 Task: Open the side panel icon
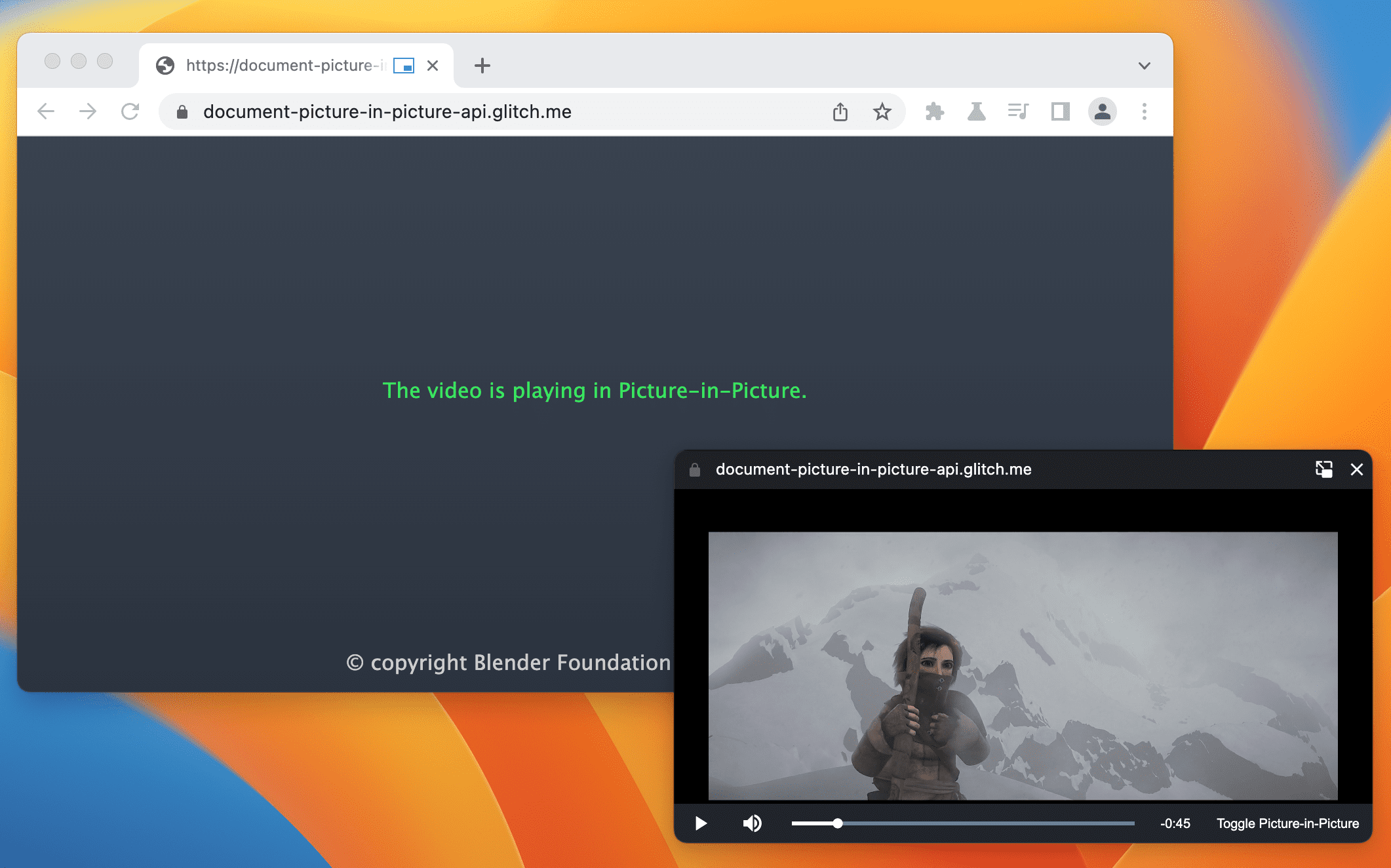[x=1061, y=111]
